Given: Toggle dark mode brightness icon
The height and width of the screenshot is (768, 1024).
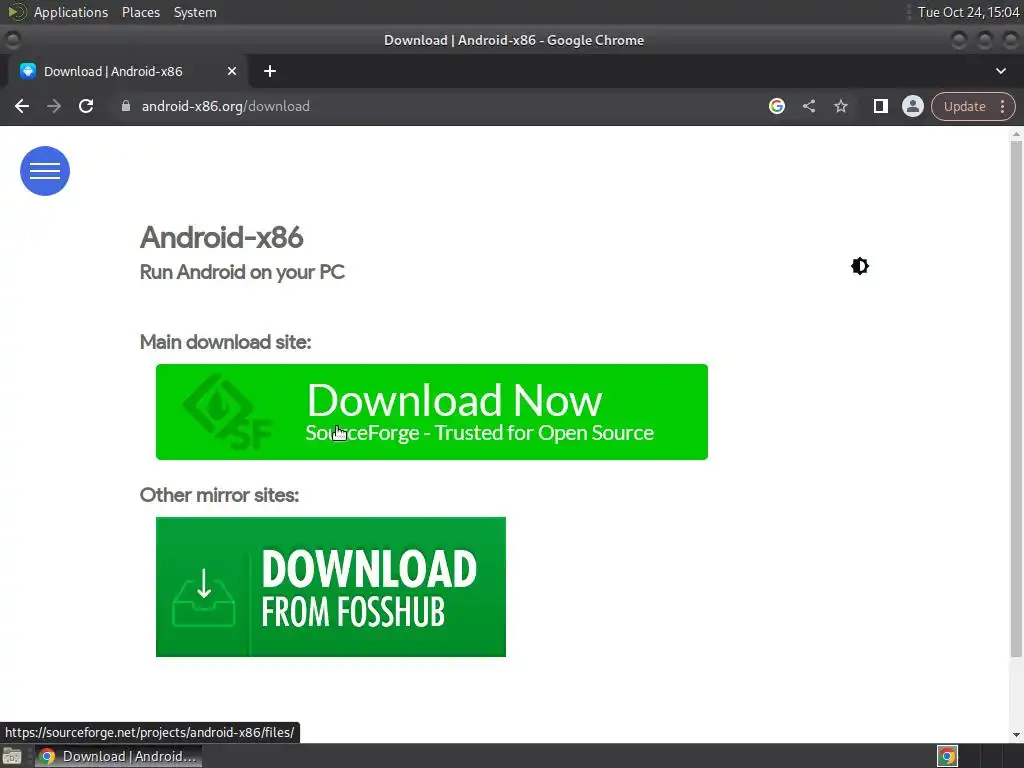Looking at the screenshot, I should click(859, 266).
